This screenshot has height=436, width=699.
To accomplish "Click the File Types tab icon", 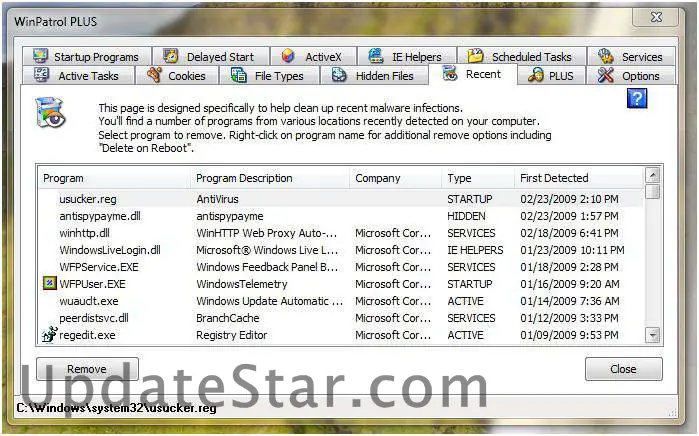I will click(x=238, y=75).
